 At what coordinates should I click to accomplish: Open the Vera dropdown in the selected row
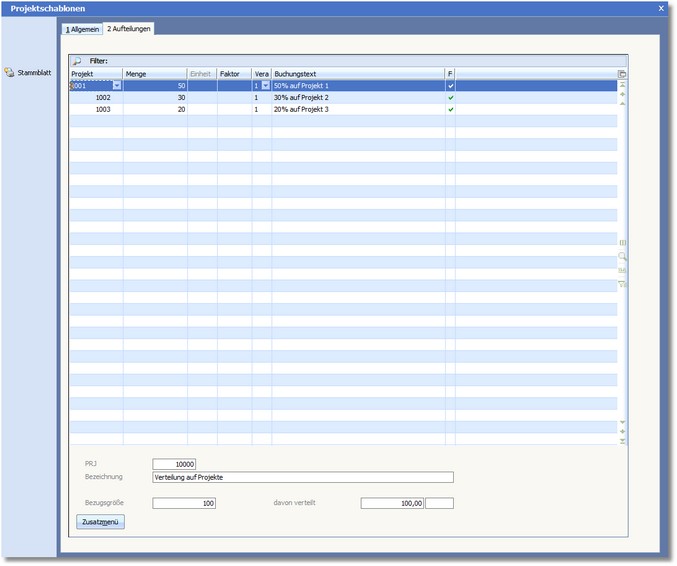tap(265, 86)
